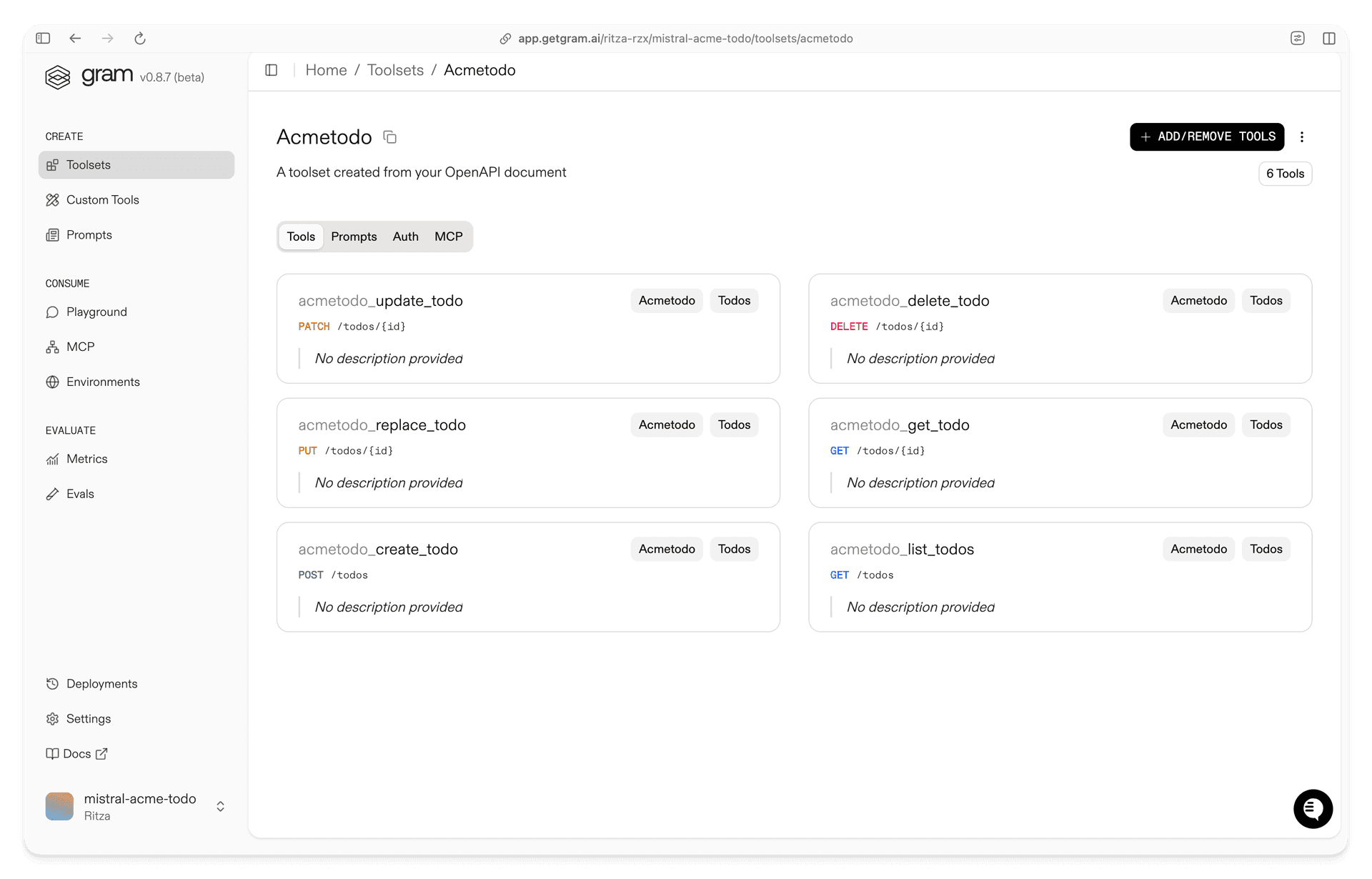Screen dimensions: 1372x879
Task: Expand the mistral-acme-todo workspace switcher
Action: 220,805
